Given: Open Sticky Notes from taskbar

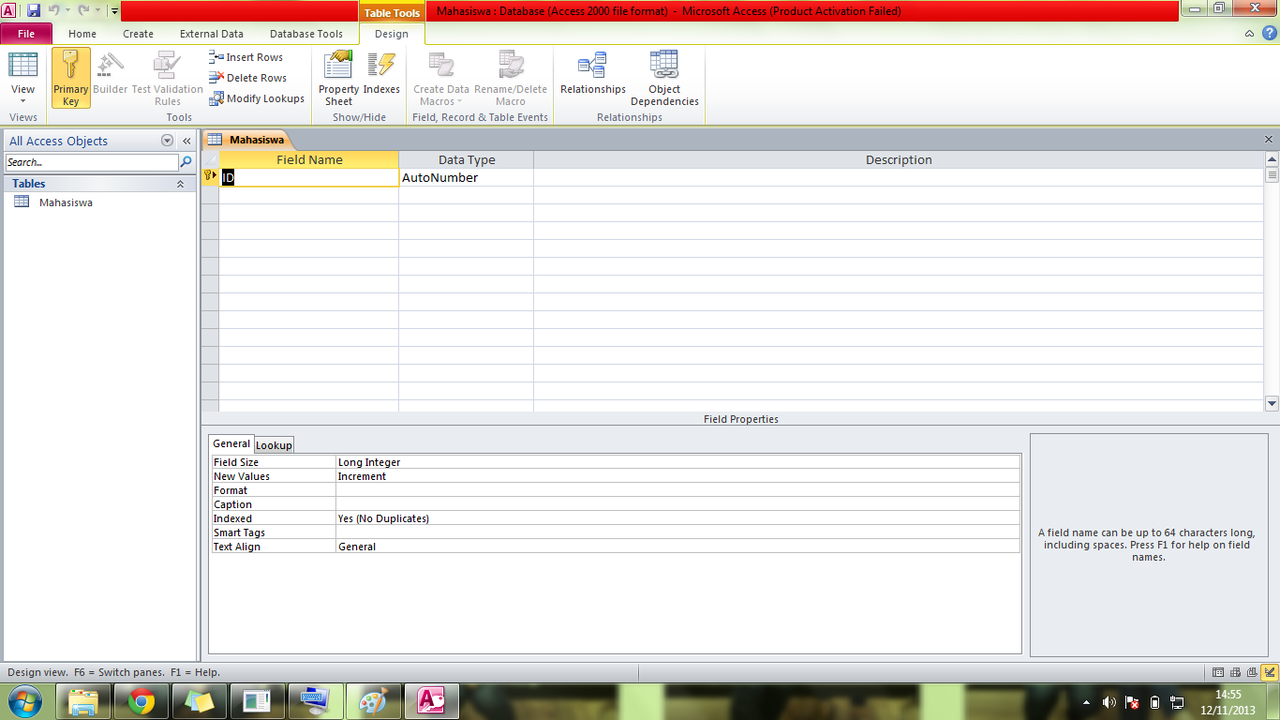Looking at the screenshot, I should pos(199,702).
